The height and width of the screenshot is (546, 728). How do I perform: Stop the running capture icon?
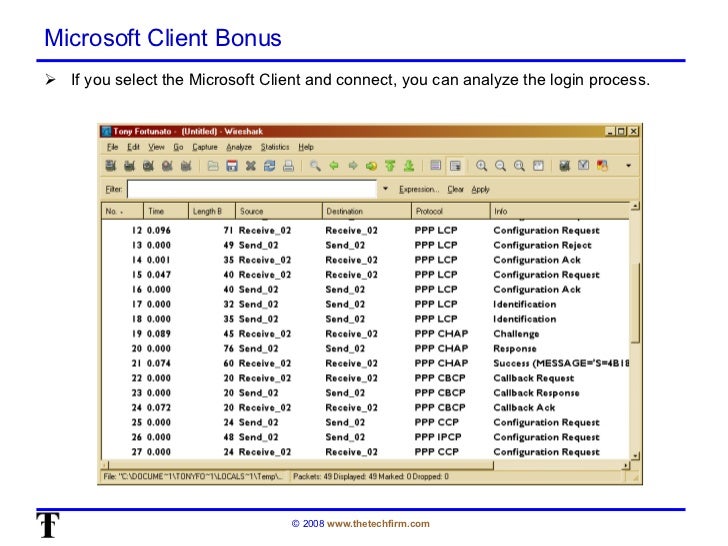pos(167,166)
